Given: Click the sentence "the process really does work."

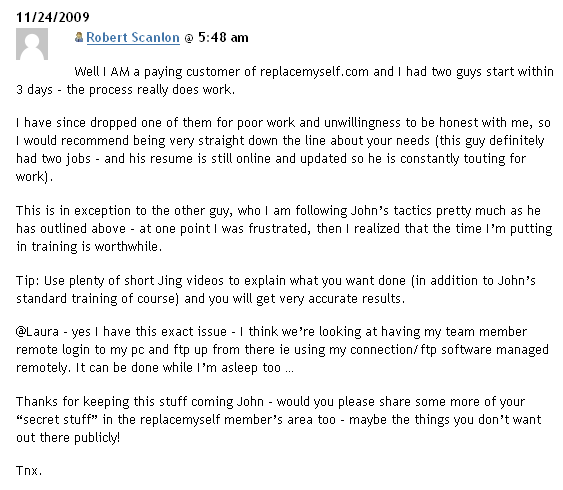Looking at the screenshot, I should (151, 90).
